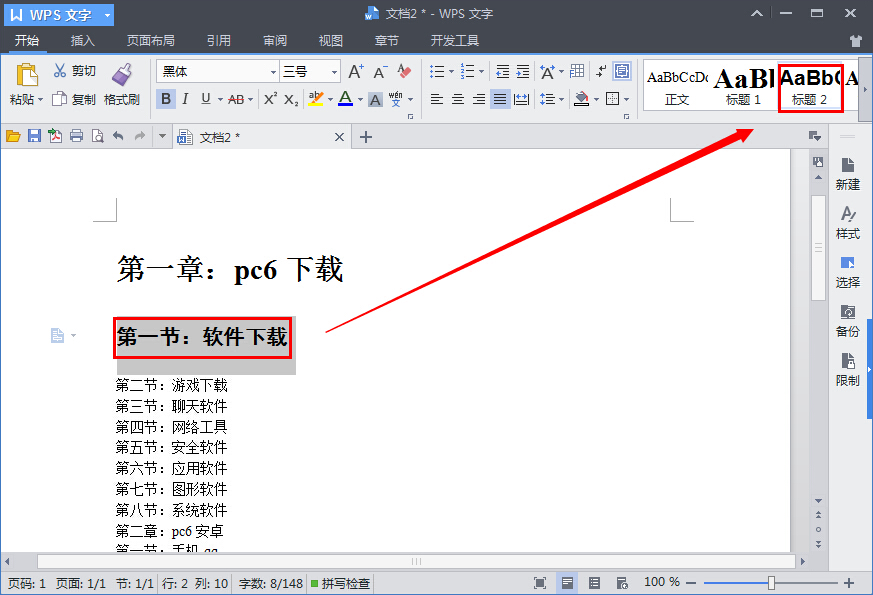
Task: Click the superscript X² icon
Action: tap(270, 99)
